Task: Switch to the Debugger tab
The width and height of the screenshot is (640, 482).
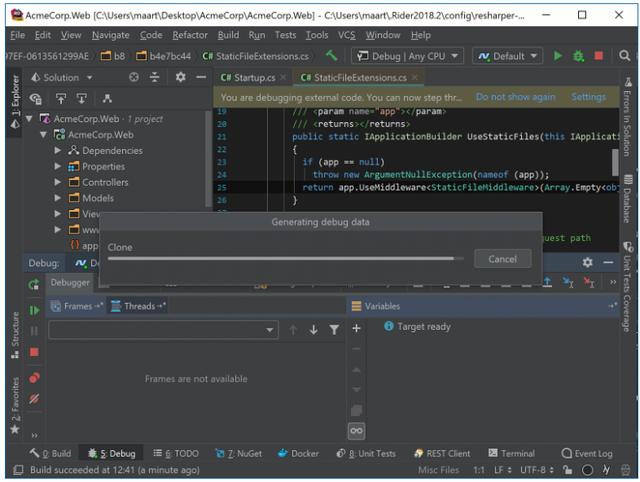Action: [x=70, y=282]
